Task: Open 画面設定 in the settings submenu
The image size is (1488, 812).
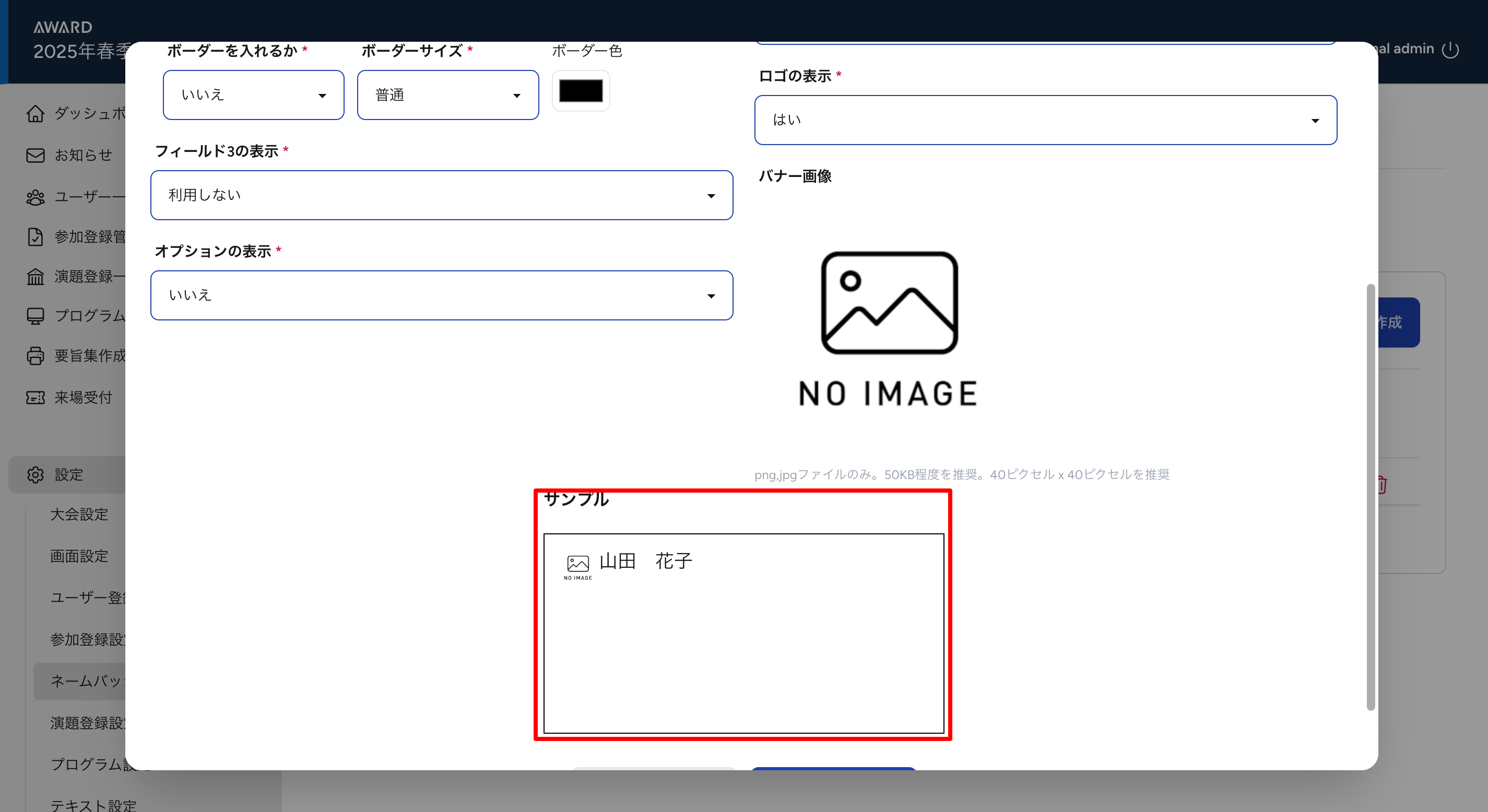Action: pos(79,556)
